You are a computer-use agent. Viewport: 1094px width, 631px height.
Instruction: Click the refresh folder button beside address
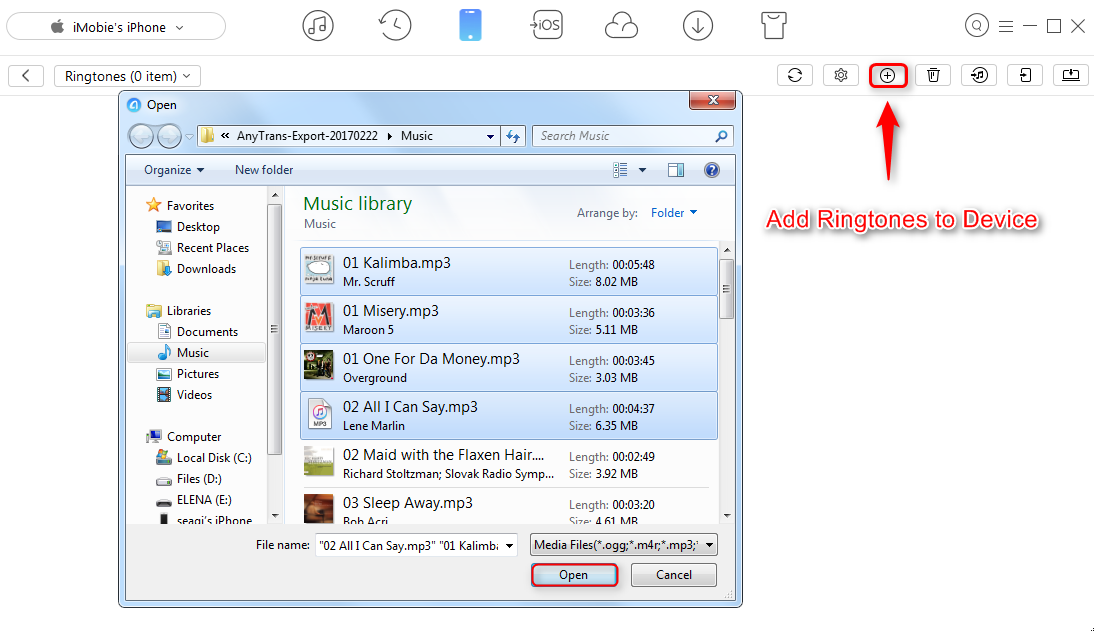click(513, 136)
